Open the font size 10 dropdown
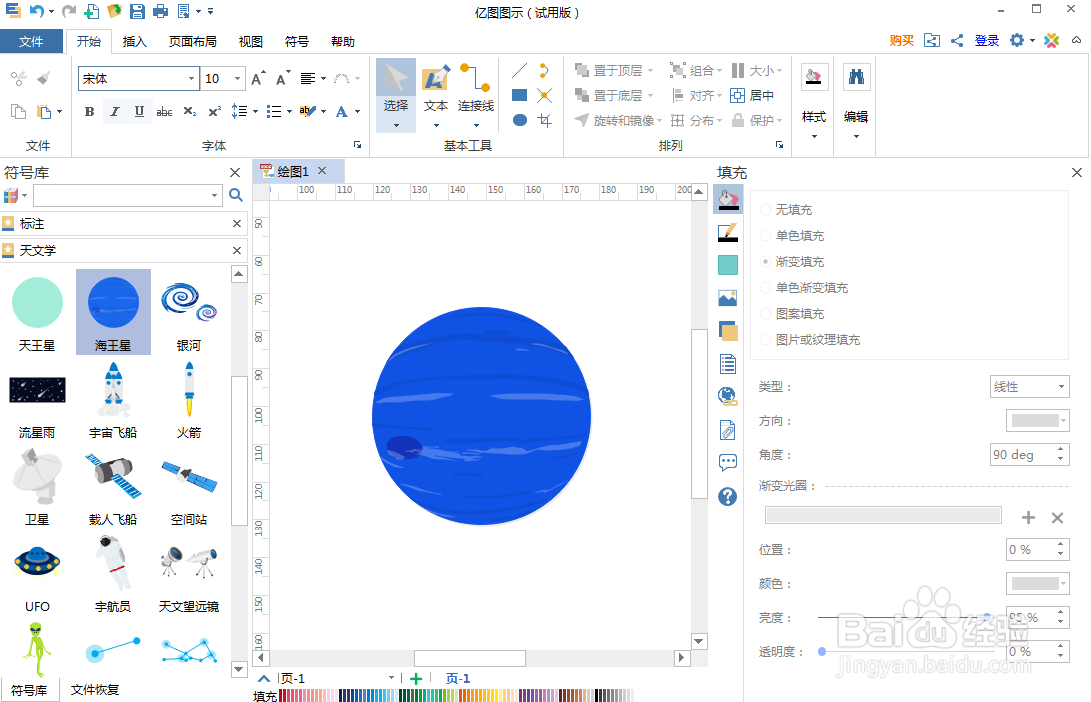Image resolution: width=1091 pixels, height=702 pixels. pyautogui.click(x=237, y=79)
